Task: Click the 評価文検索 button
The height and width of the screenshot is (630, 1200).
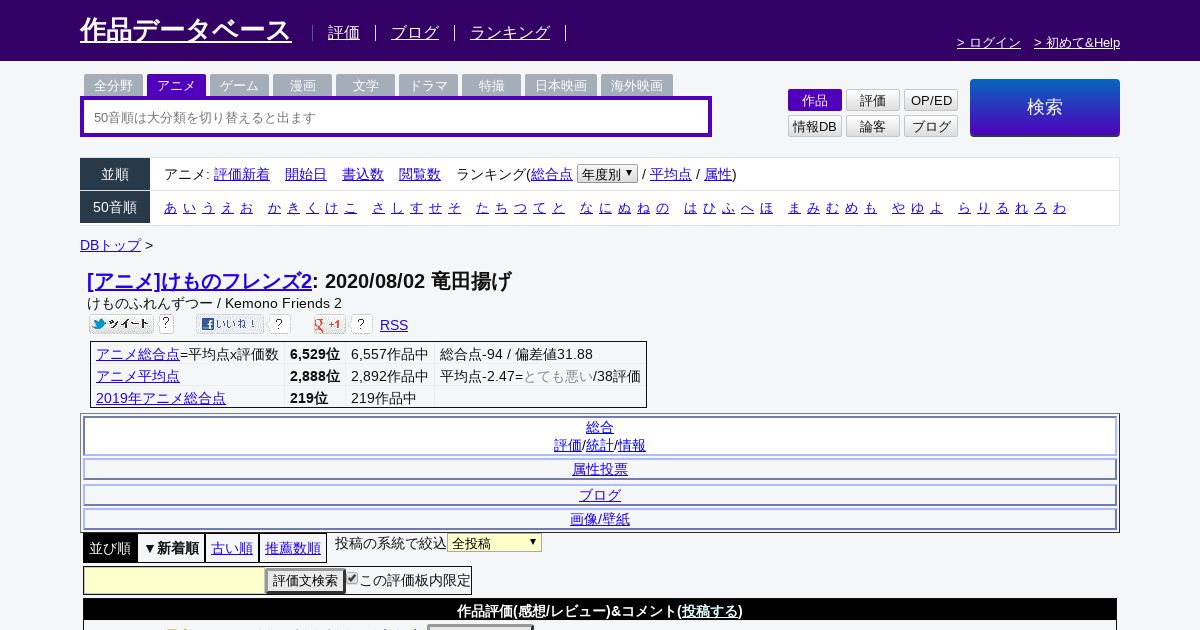Action: [305, 581]
